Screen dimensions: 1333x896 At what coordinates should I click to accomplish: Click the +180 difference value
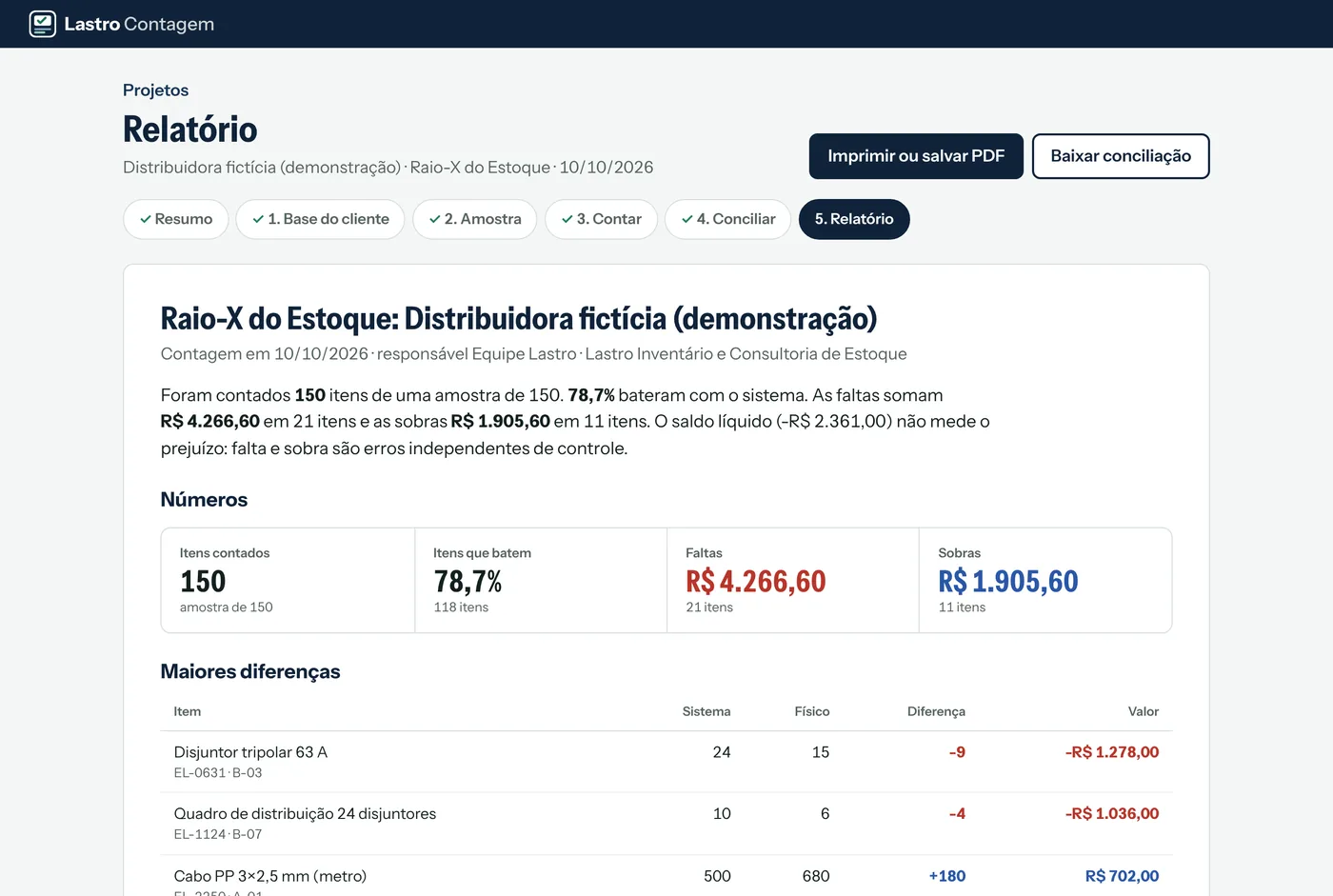point(947,876)
